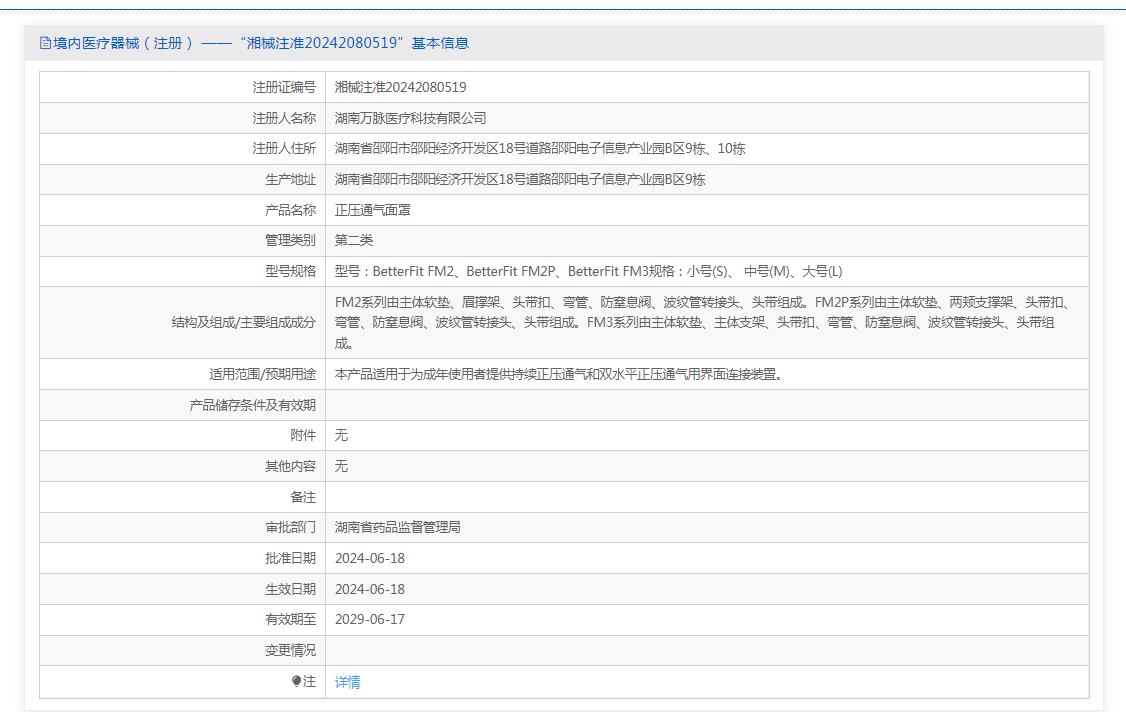Click the dark bullet icon beside 注
Viewport: 1126px width, 712px height.
[296, 681]
